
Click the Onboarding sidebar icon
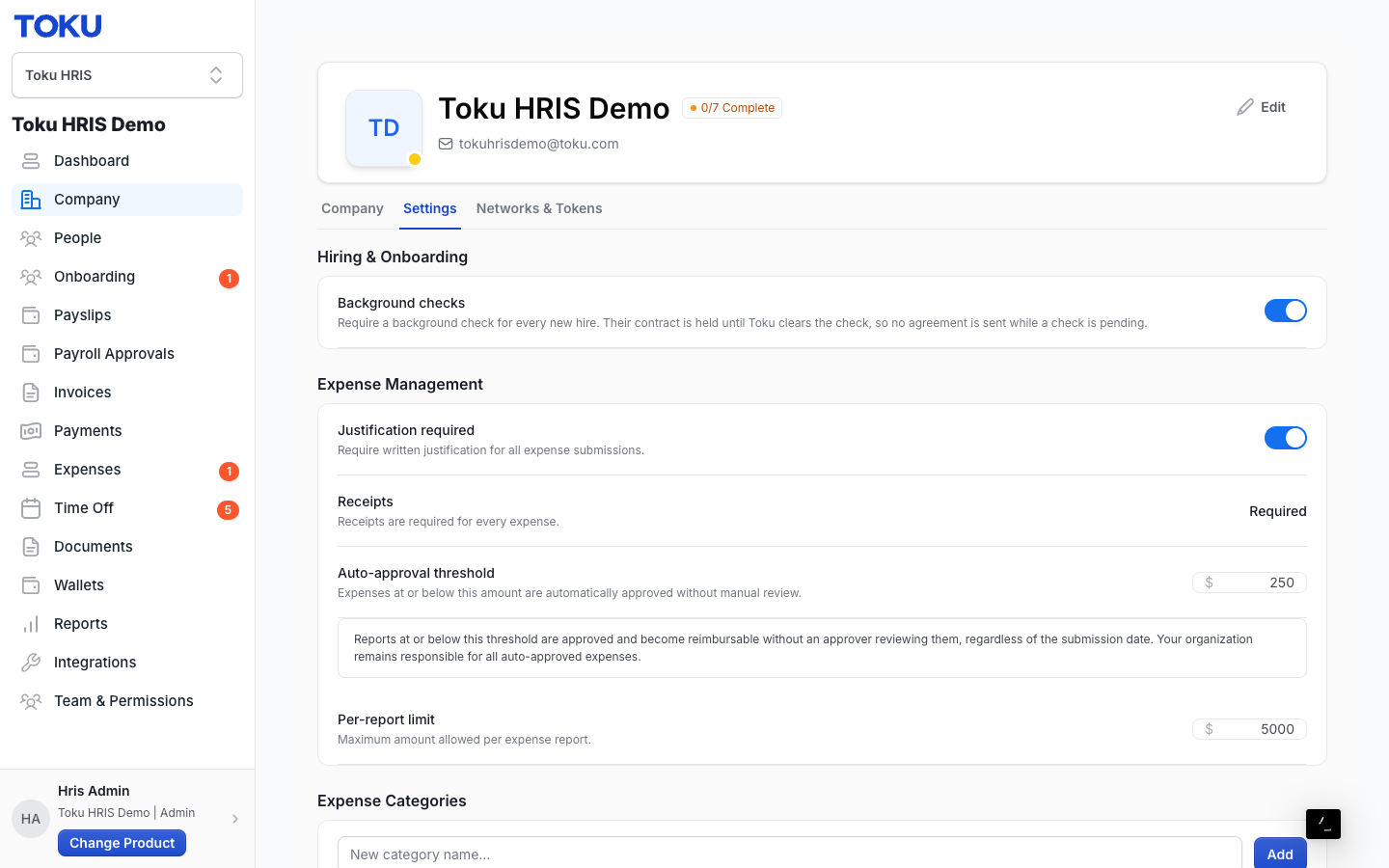click(31, 277)
